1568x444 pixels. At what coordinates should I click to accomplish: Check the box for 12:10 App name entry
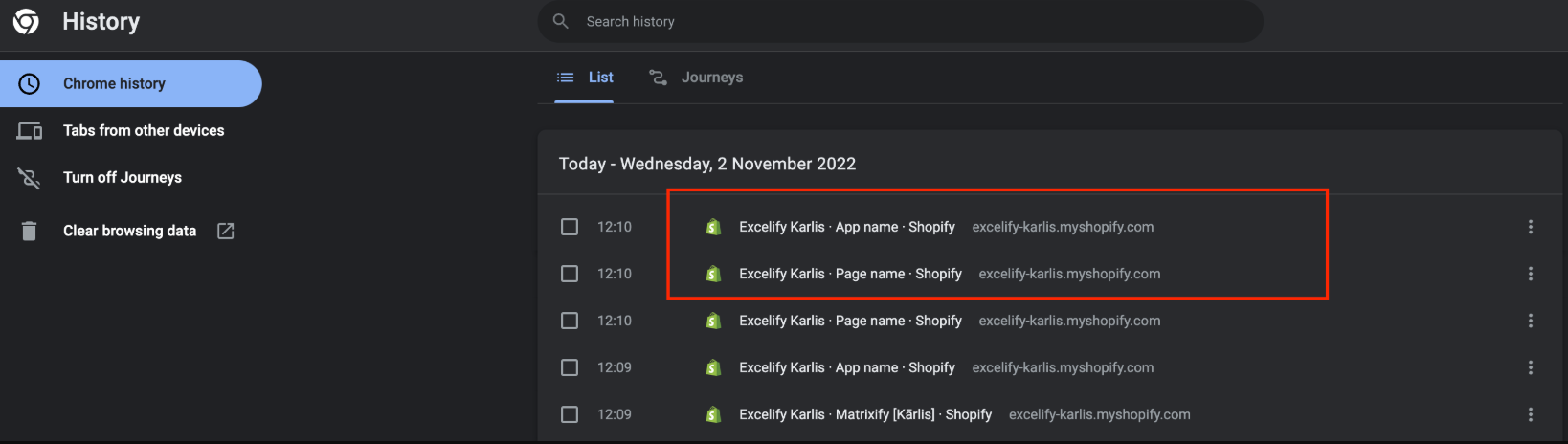tap(570, 227)
